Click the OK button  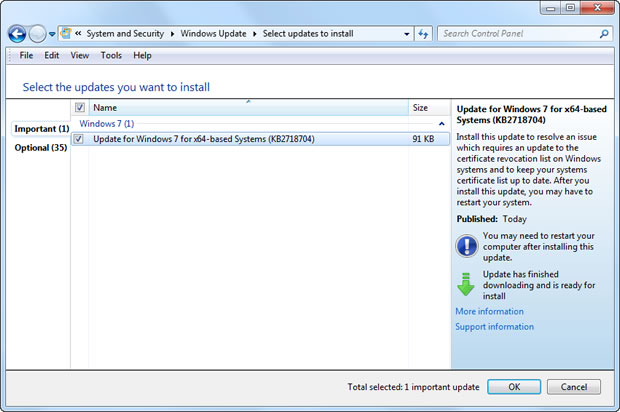(514, 386)
